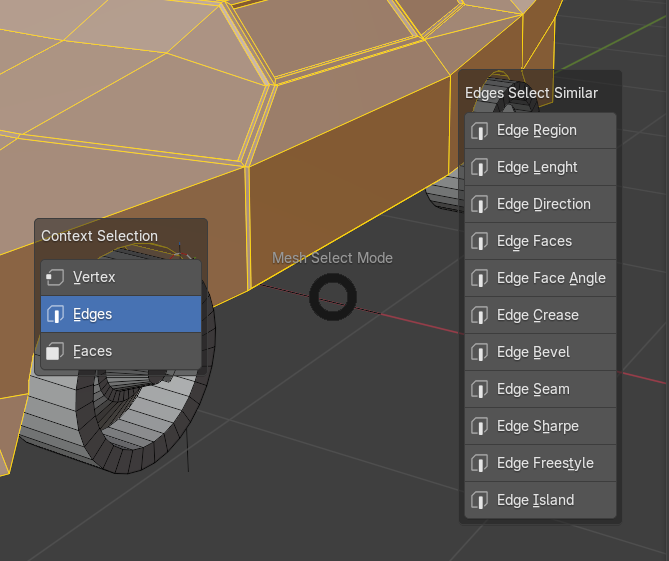Click the Context Selection title
669x561 pixels.
99,236
